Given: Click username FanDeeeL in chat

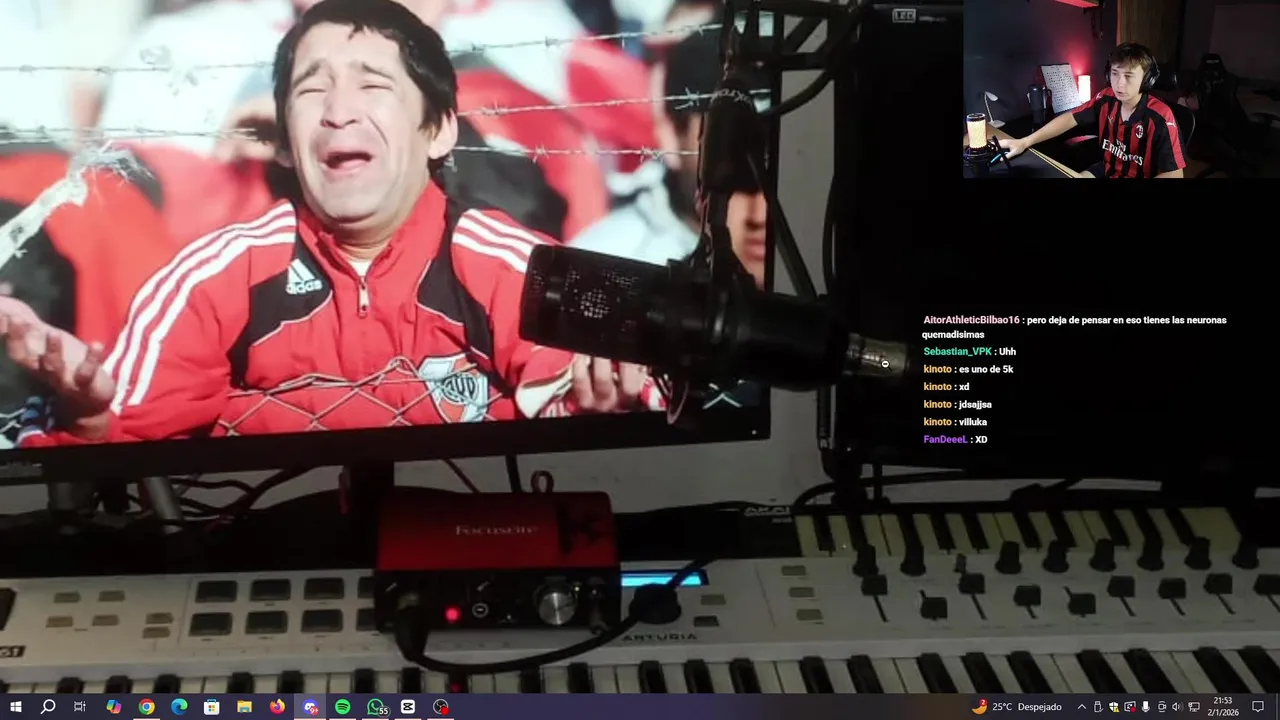Looking at the screenshot, I should [x=945, y=440].
